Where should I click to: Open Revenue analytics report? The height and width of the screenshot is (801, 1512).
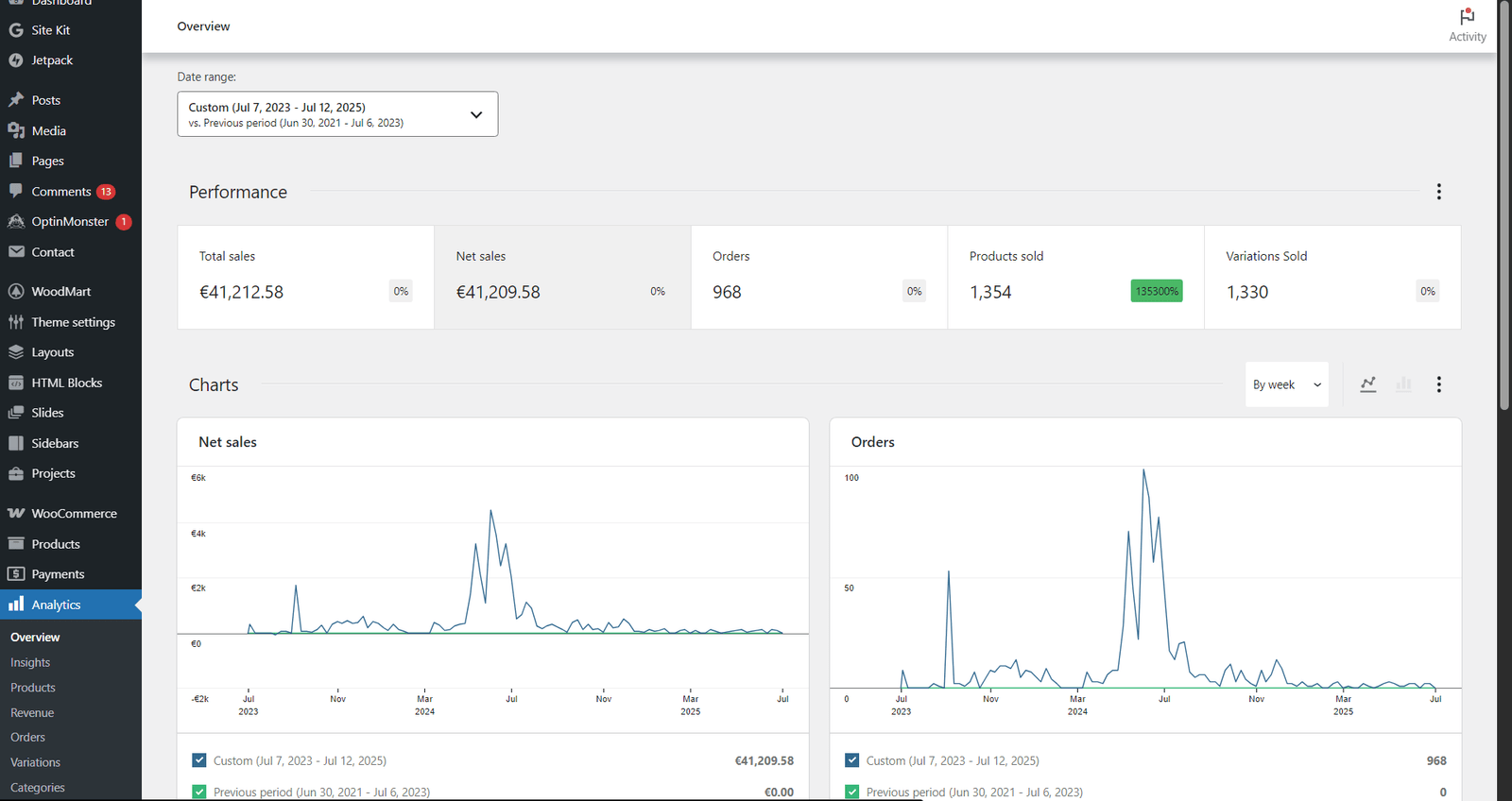pos(32,713)
